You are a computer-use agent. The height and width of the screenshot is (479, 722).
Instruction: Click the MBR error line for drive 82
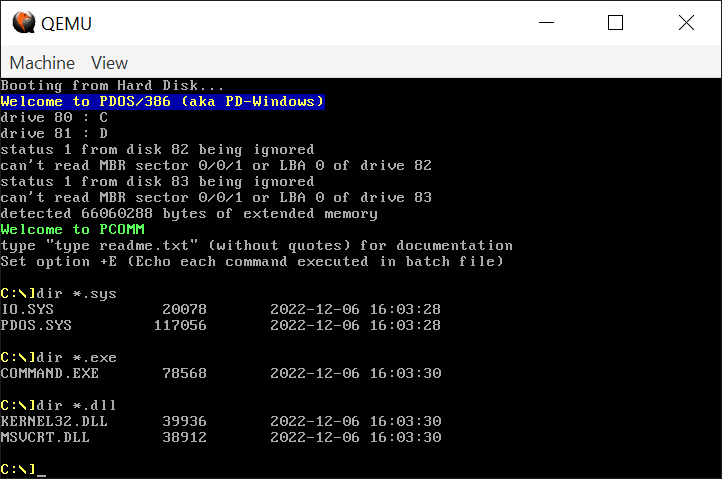216,165
